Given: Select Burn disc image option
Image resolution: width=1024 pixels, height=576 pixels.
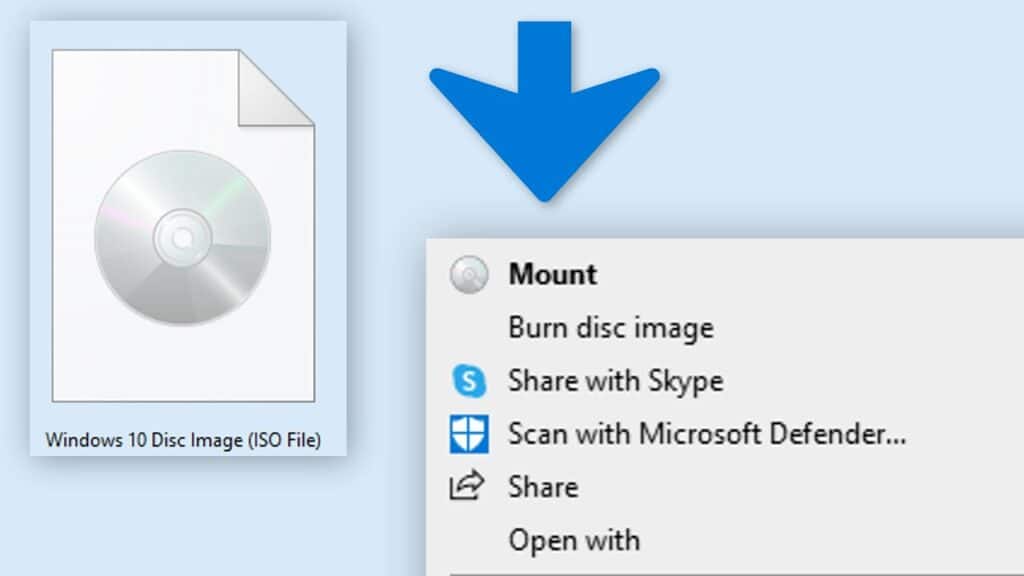Looking at the screenshot, I should 611,328.
